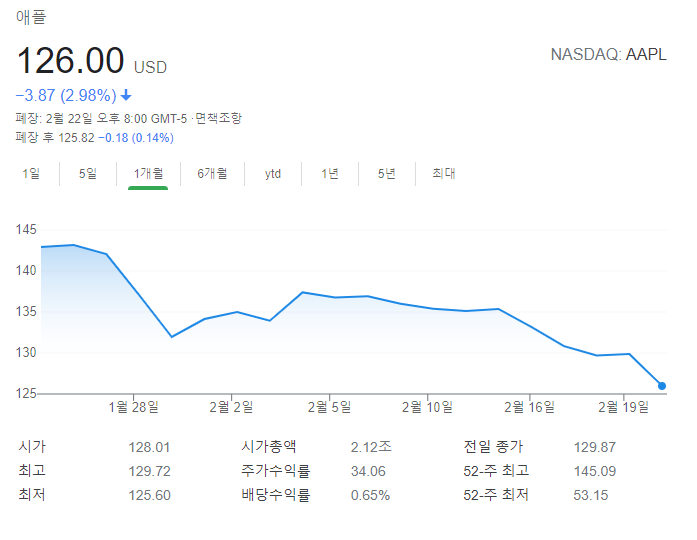The image size is (697, 540).
Task: Click the 시가총액 value 2.12조
Action: pyautogui.click(x=371, y=447)
